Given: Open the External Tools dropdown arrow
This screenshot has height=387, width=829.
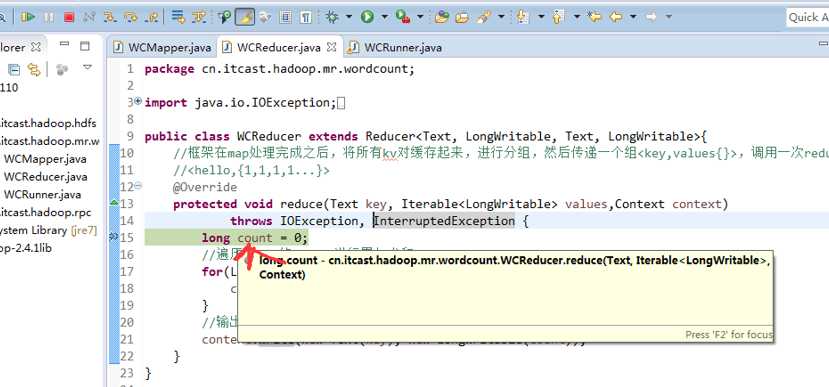Looking at the screenshot, I should (x=420, y=17).
